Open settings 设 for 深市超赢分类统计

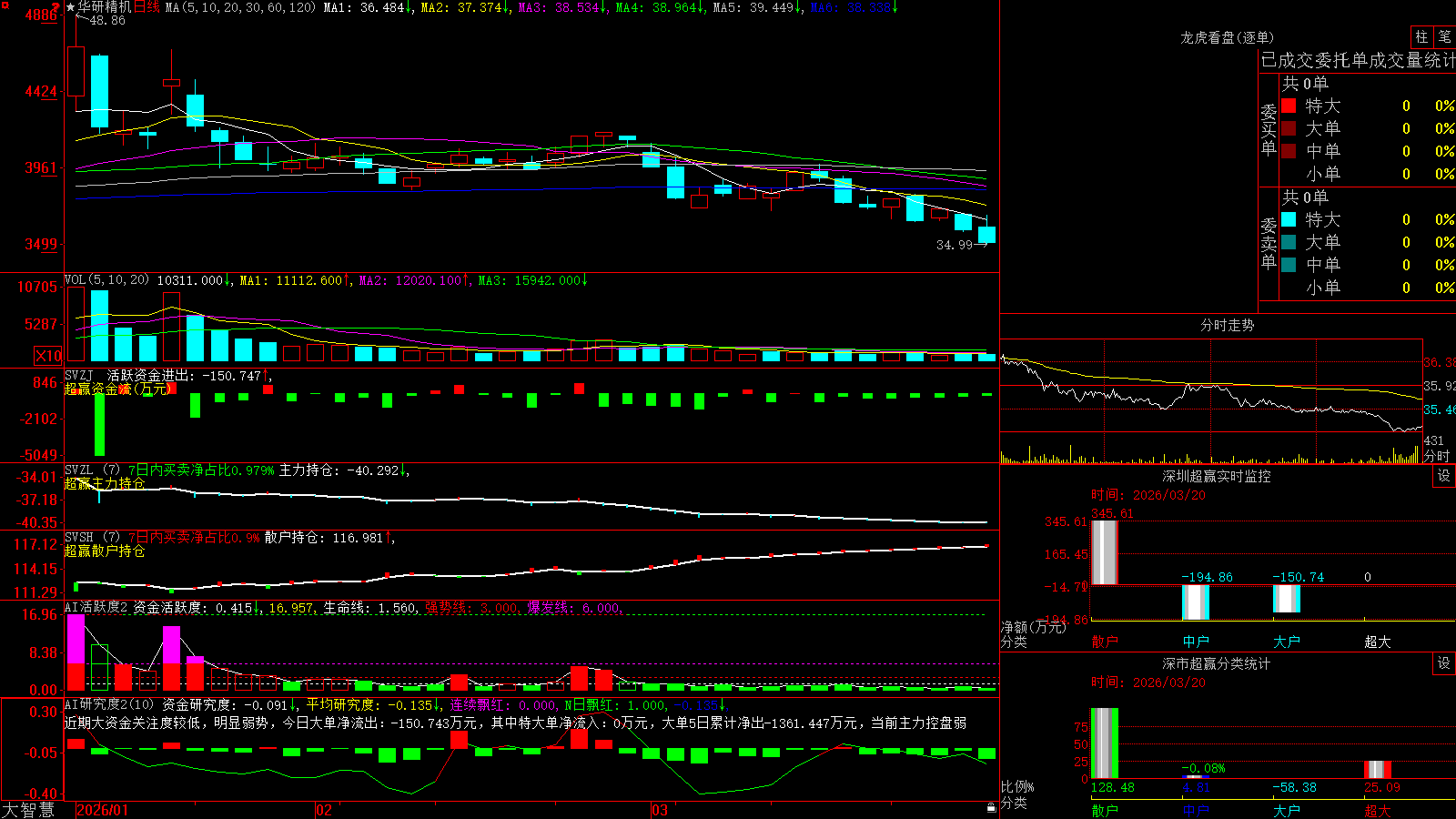(x=1444, y=663)
